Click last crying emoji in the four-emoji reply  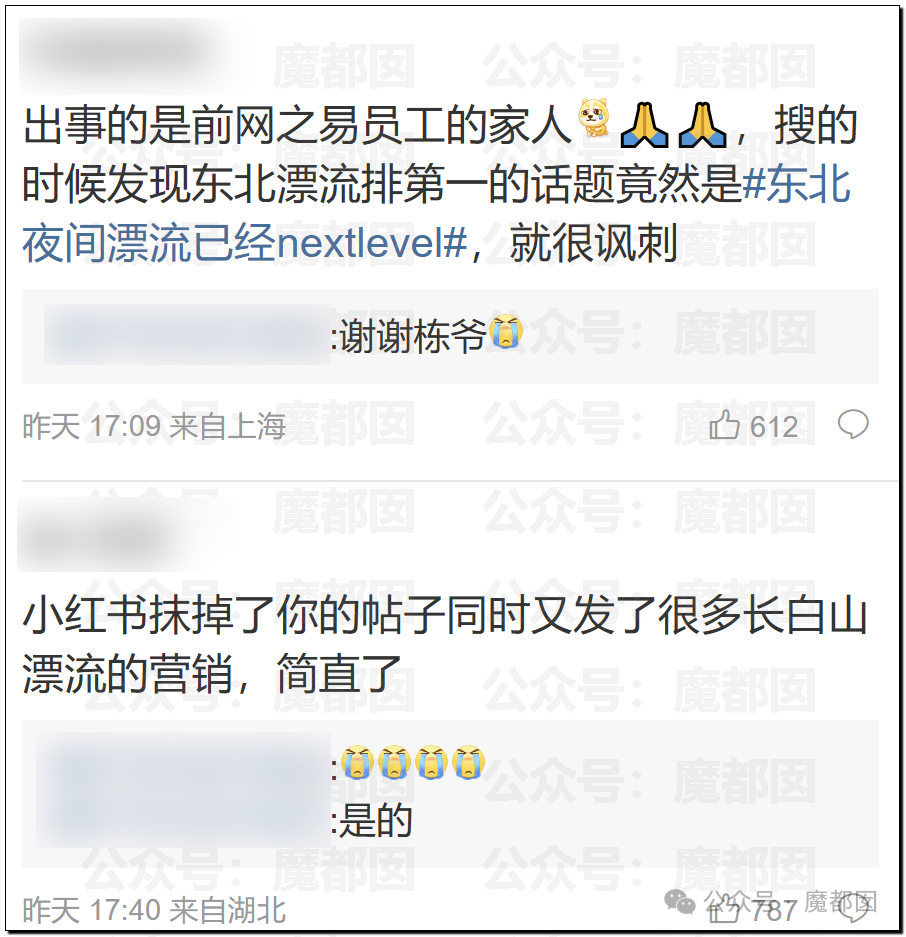469,762
